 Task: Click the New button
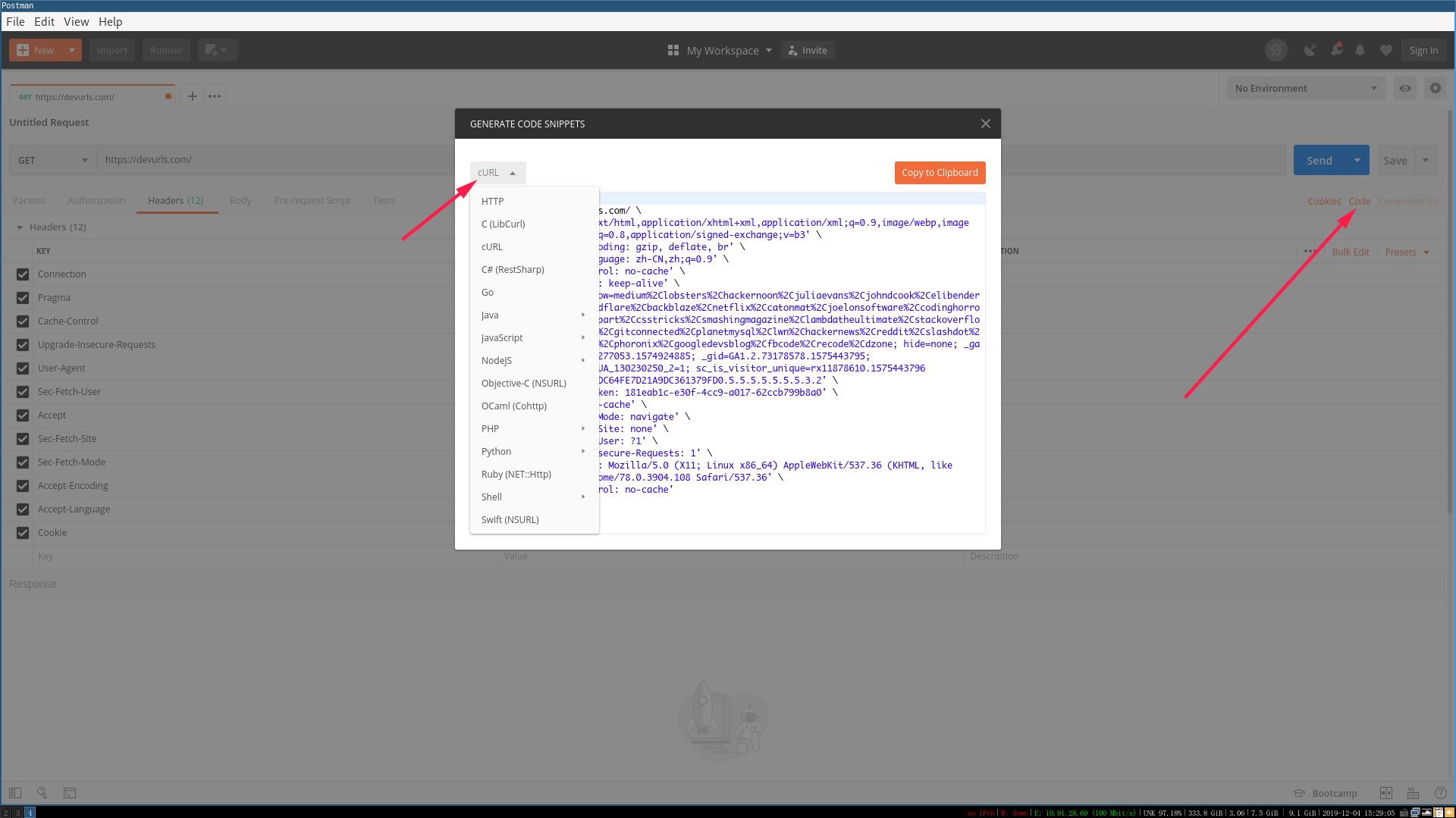(x=36, y=50)
